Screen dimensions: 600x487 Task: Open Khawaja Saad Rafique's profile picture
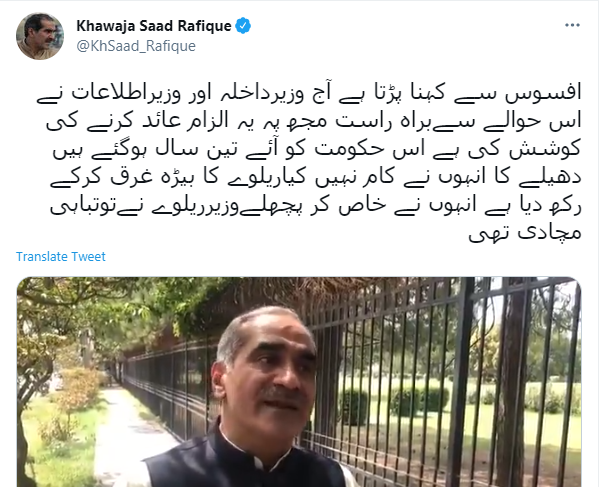point(40,36)
